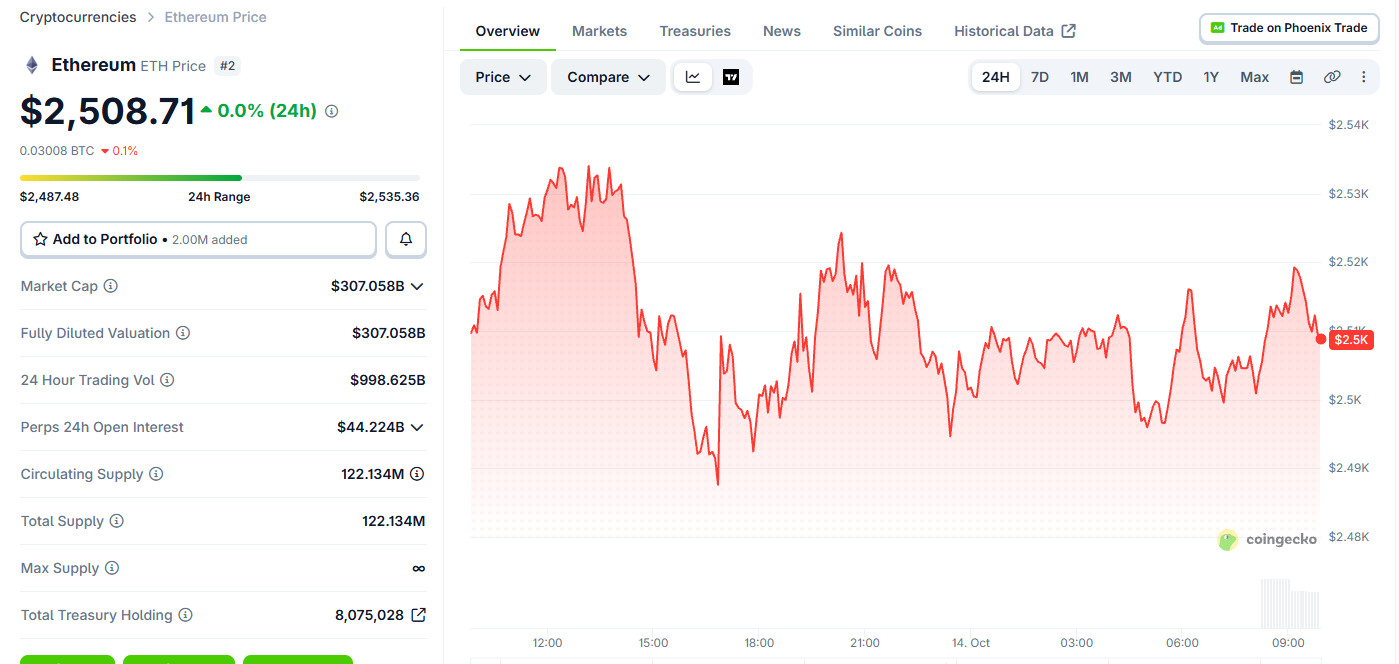
Task: Click Ethereum Price breadcrumb
Action: (x=216, y=17)
